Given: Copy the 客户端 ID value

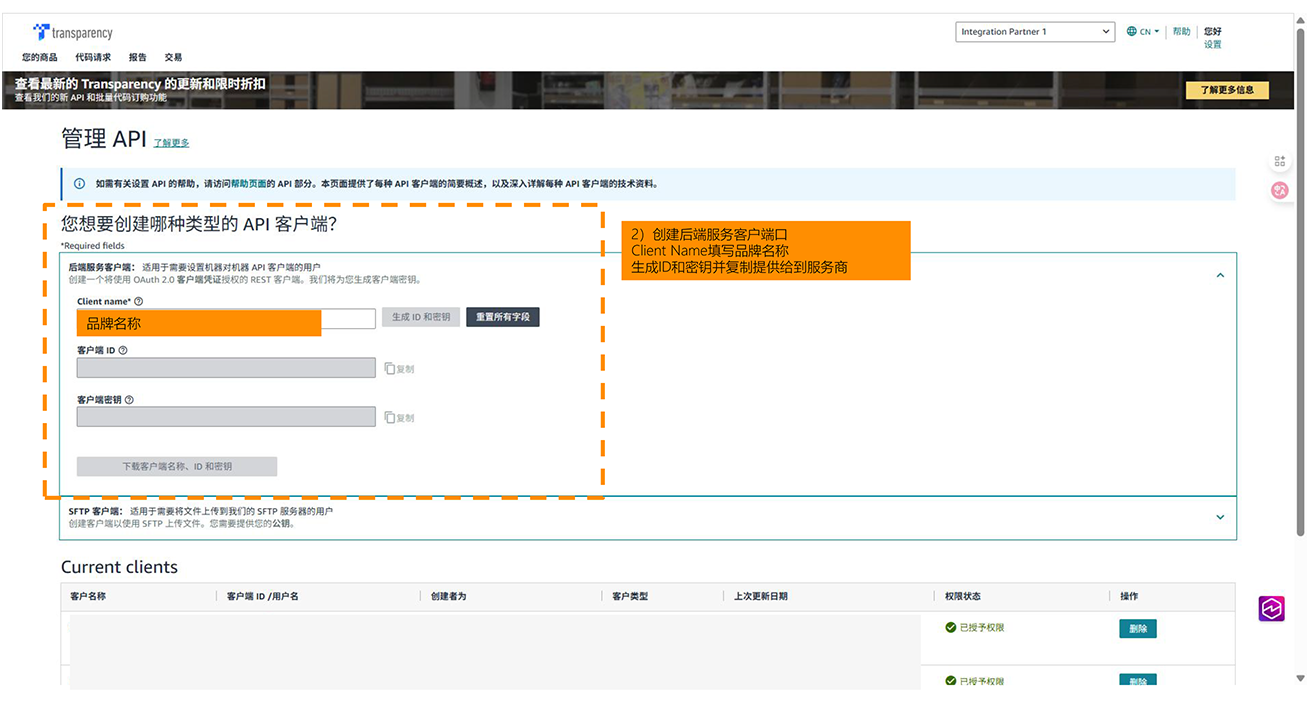Looking at the screenshot, I should [399, 369].
